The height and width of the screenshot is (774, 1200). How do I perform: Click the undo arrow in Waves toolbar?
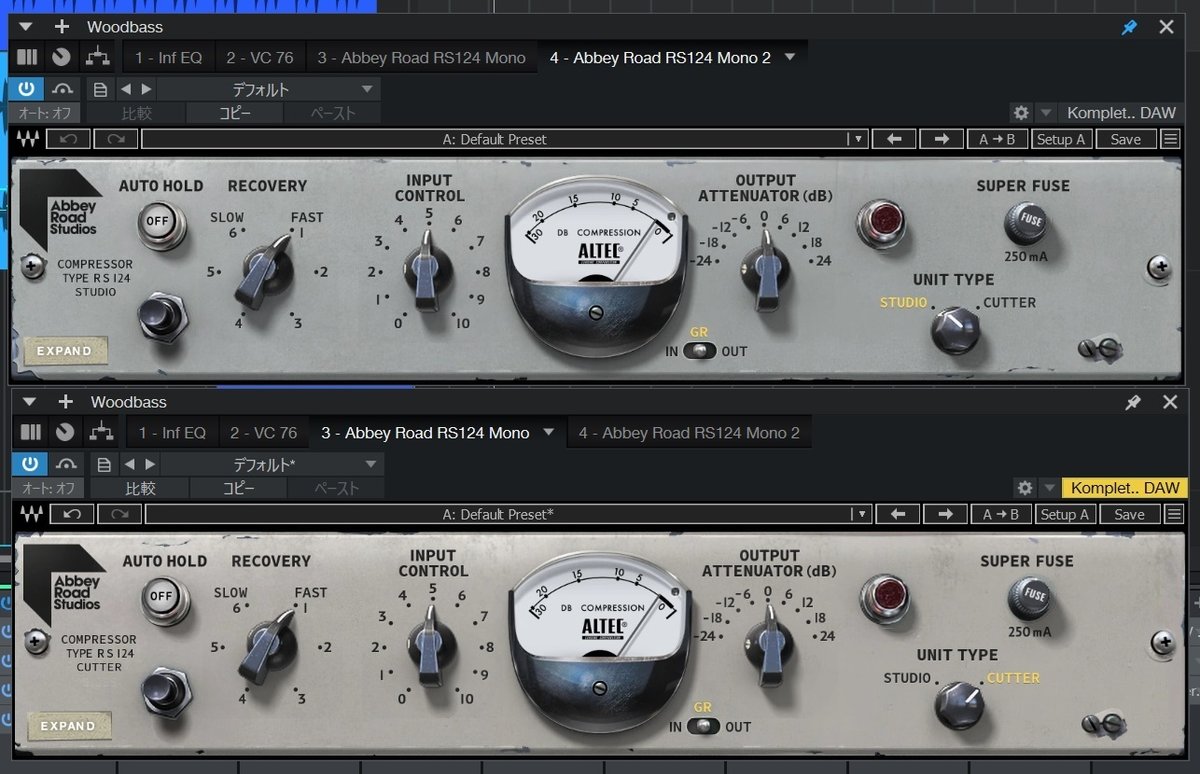click(68, 139)
